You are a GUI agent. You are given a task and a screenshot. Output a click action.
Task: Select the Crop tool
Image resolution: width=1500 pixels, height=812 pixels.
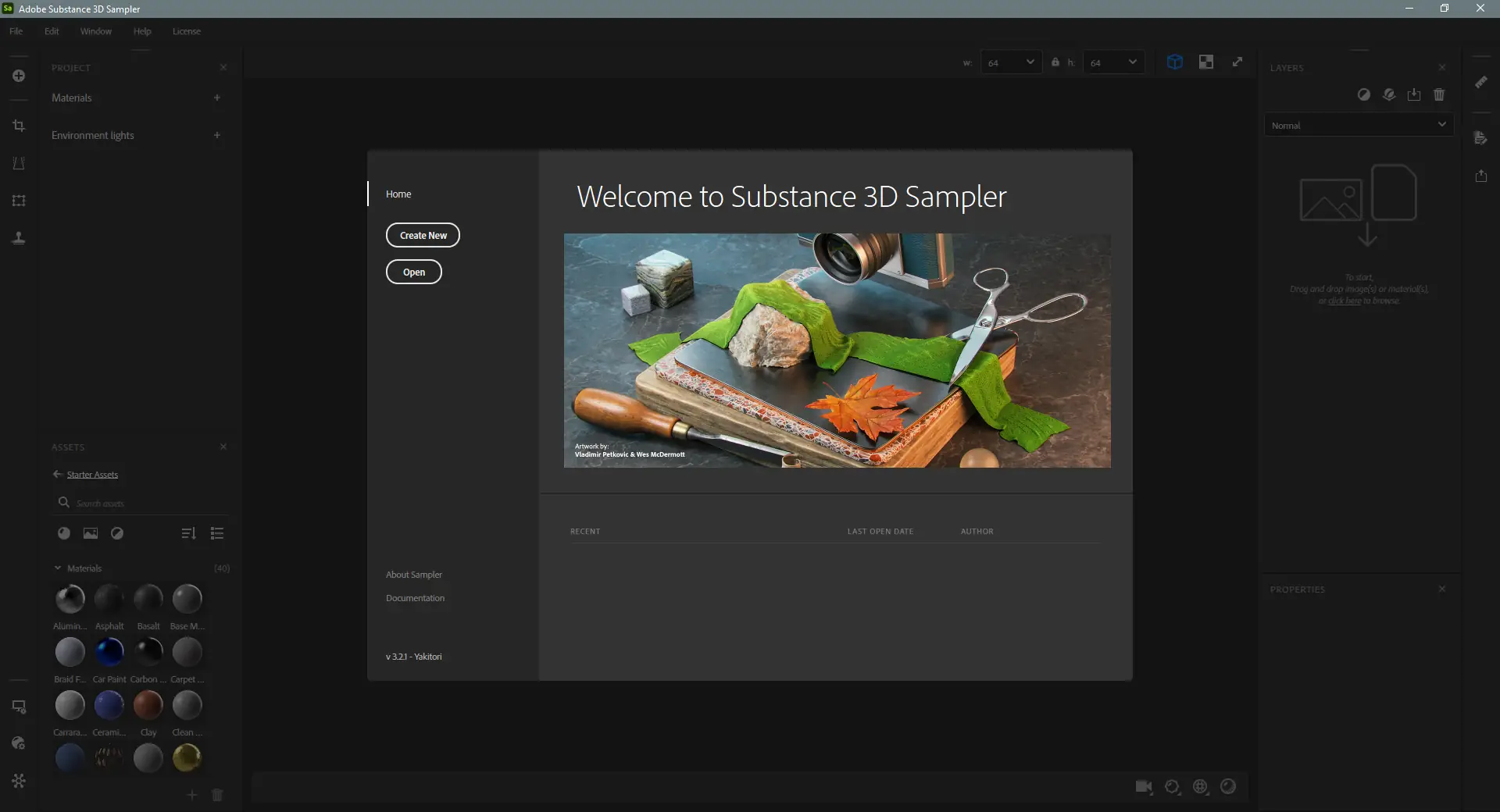[x=19, y=126]
